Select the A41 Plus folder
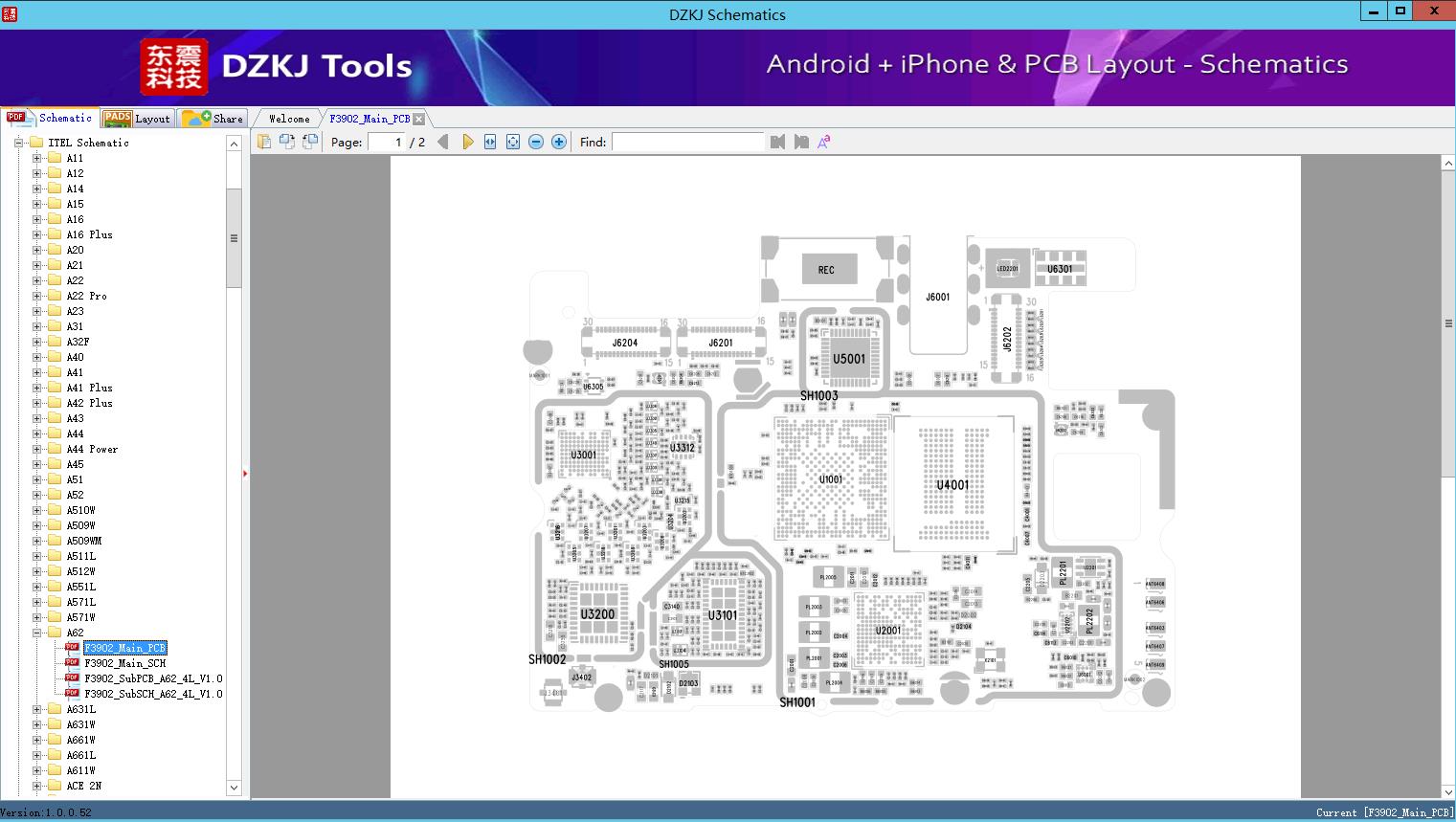This screenshot has height=822, width=1456. (89, 388)
